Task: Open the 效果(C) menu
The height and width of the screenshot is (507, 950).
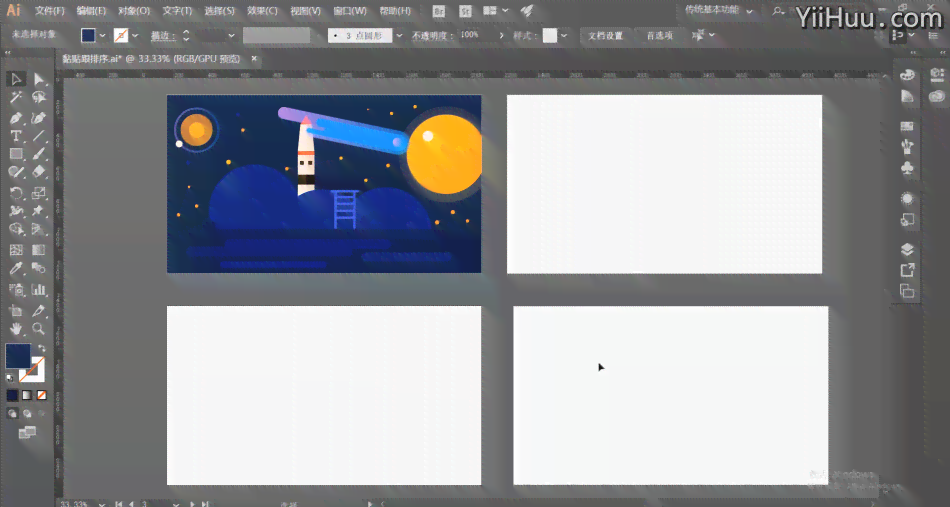Action: click(262, 11)
